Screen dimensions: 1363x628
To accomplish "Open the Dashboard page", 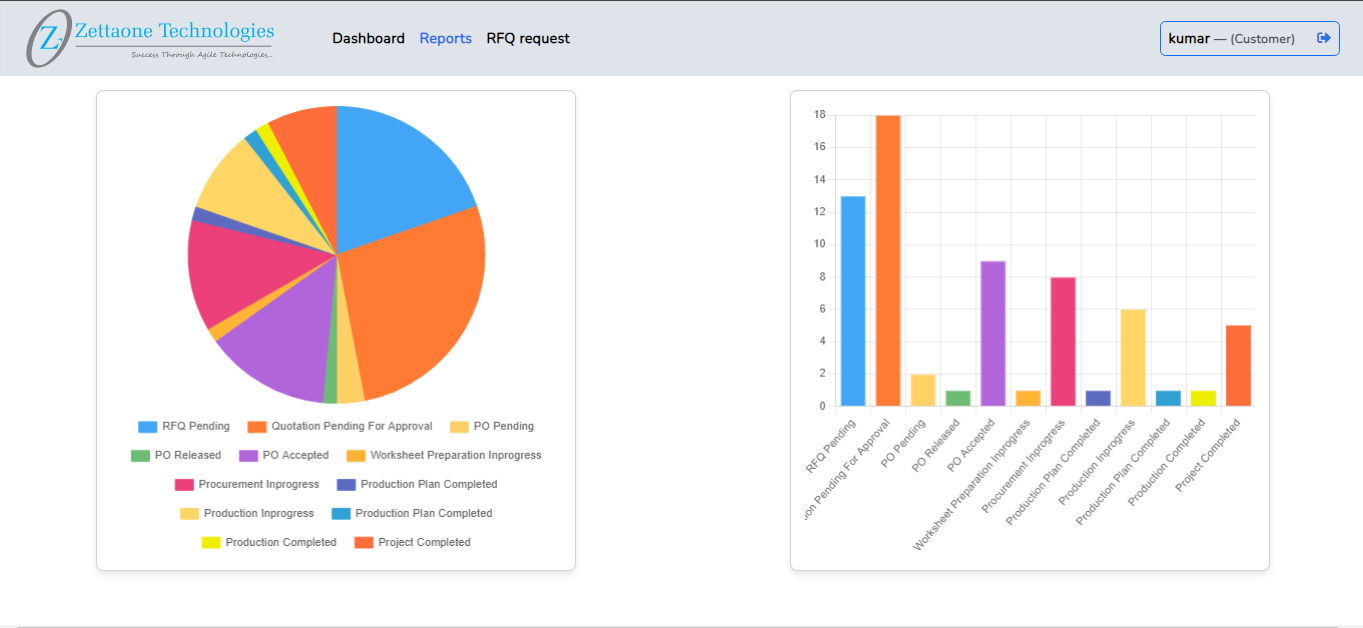I will (x=368, y=38).
